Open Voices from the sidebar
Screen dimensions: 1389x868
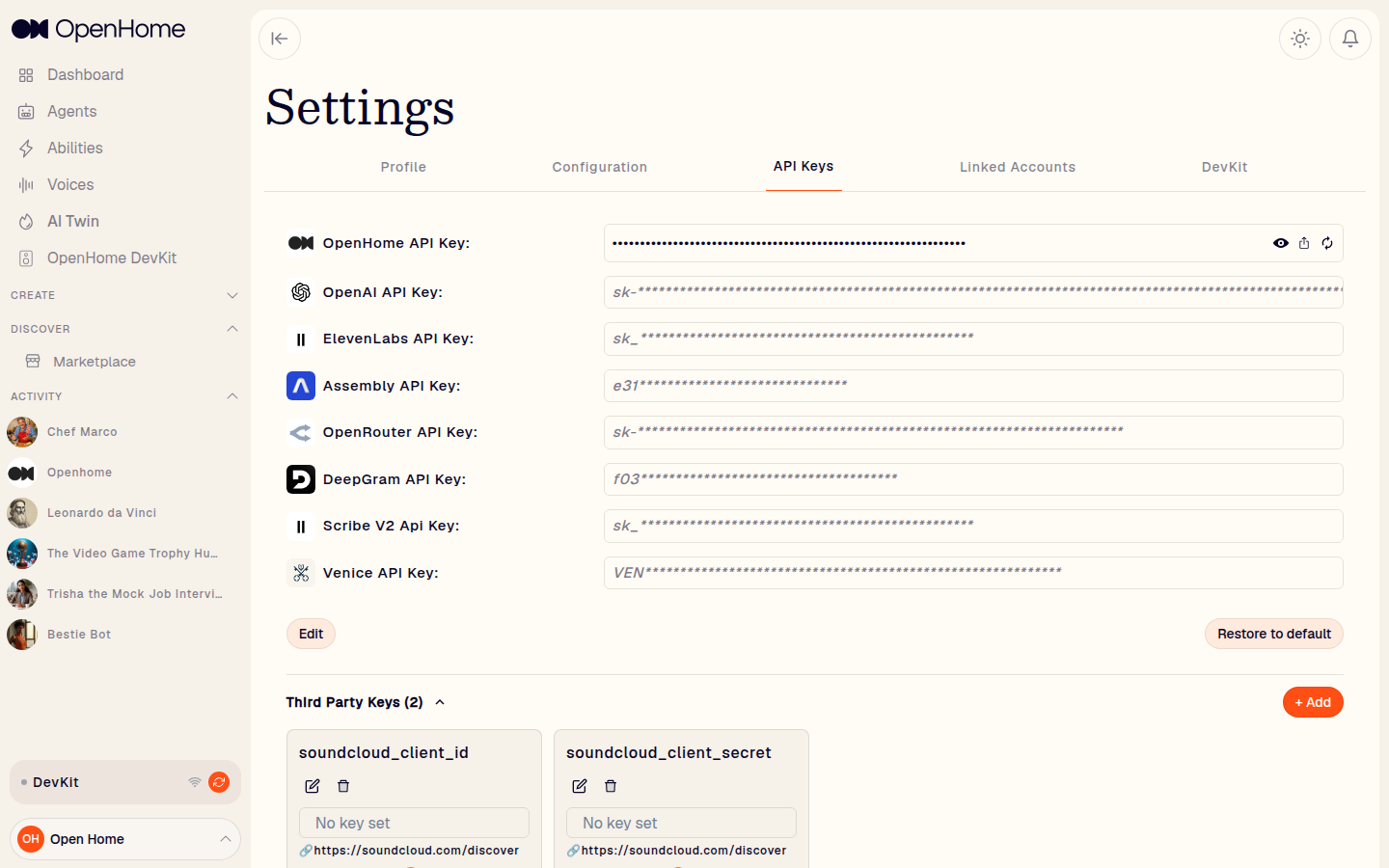click(70, 184)
